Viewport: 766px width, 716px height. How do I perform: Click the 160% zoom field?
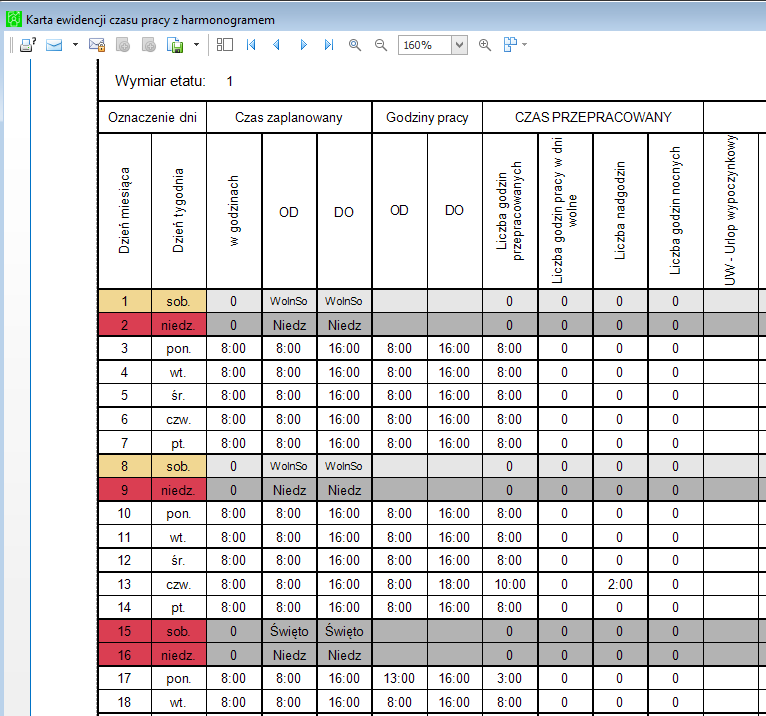425,45
